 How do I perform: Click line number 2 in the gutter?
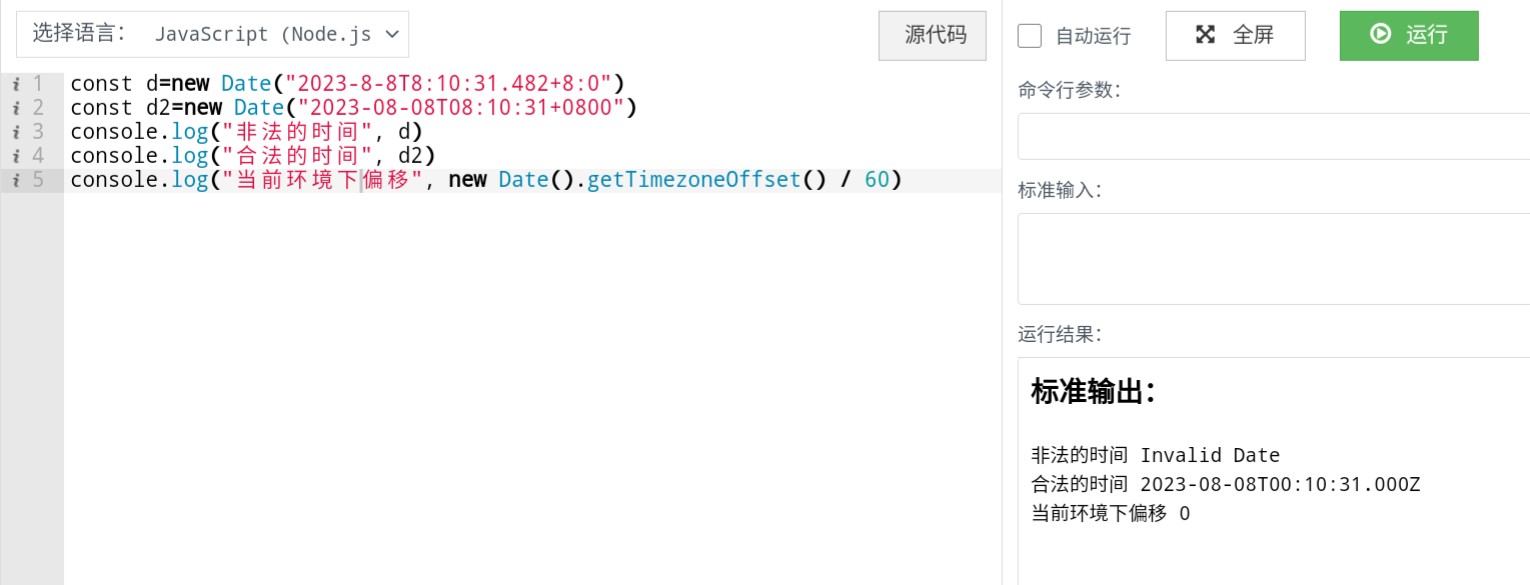point(38,107)
